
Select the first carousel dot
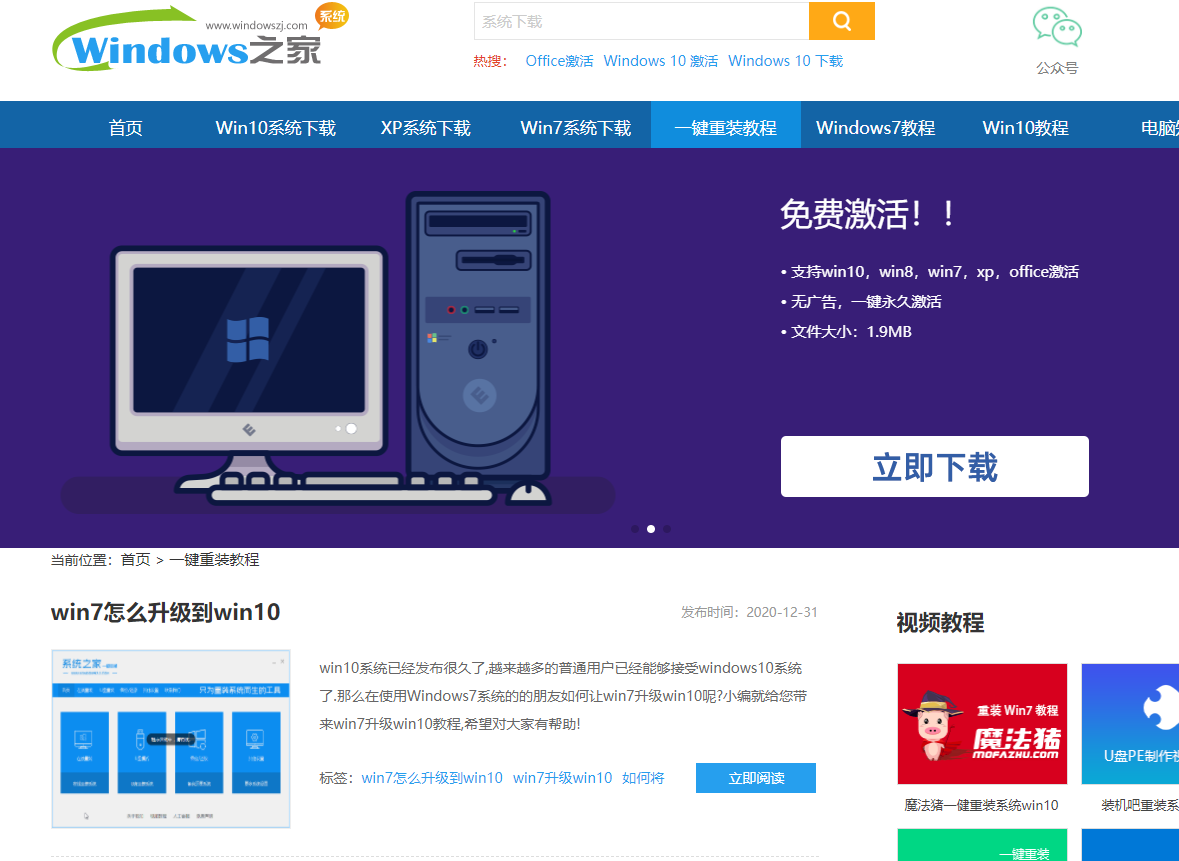point(635,529)
